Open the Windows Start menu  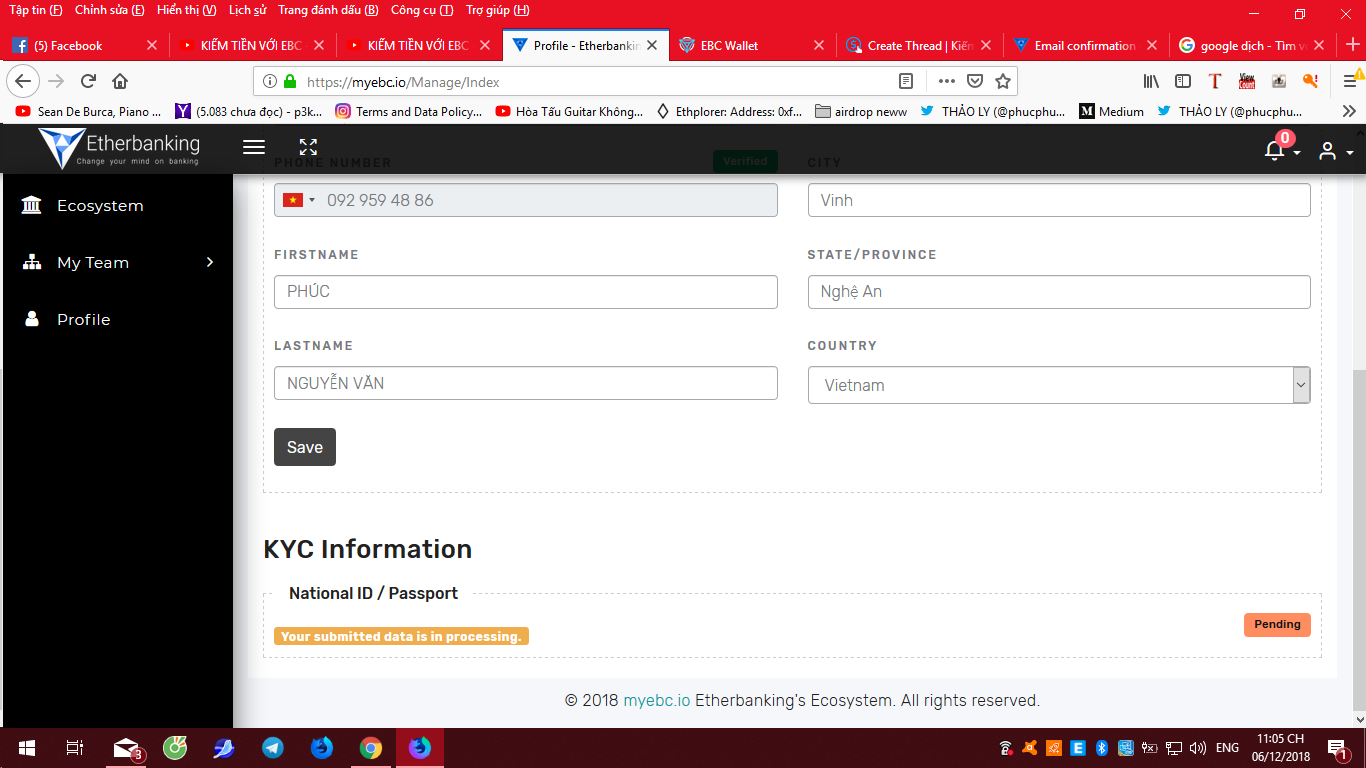[26, 748]
